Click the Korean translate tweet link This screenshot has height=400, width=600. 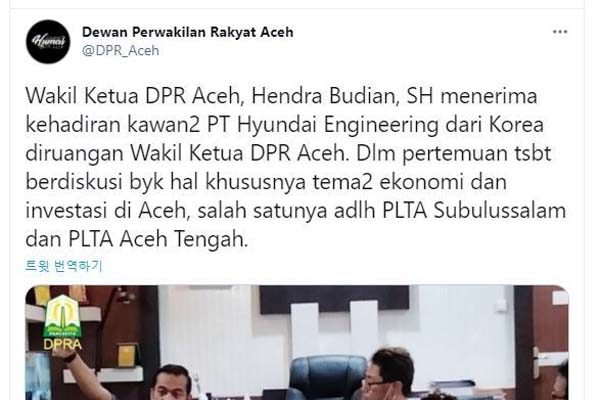[x=64, y=266]
